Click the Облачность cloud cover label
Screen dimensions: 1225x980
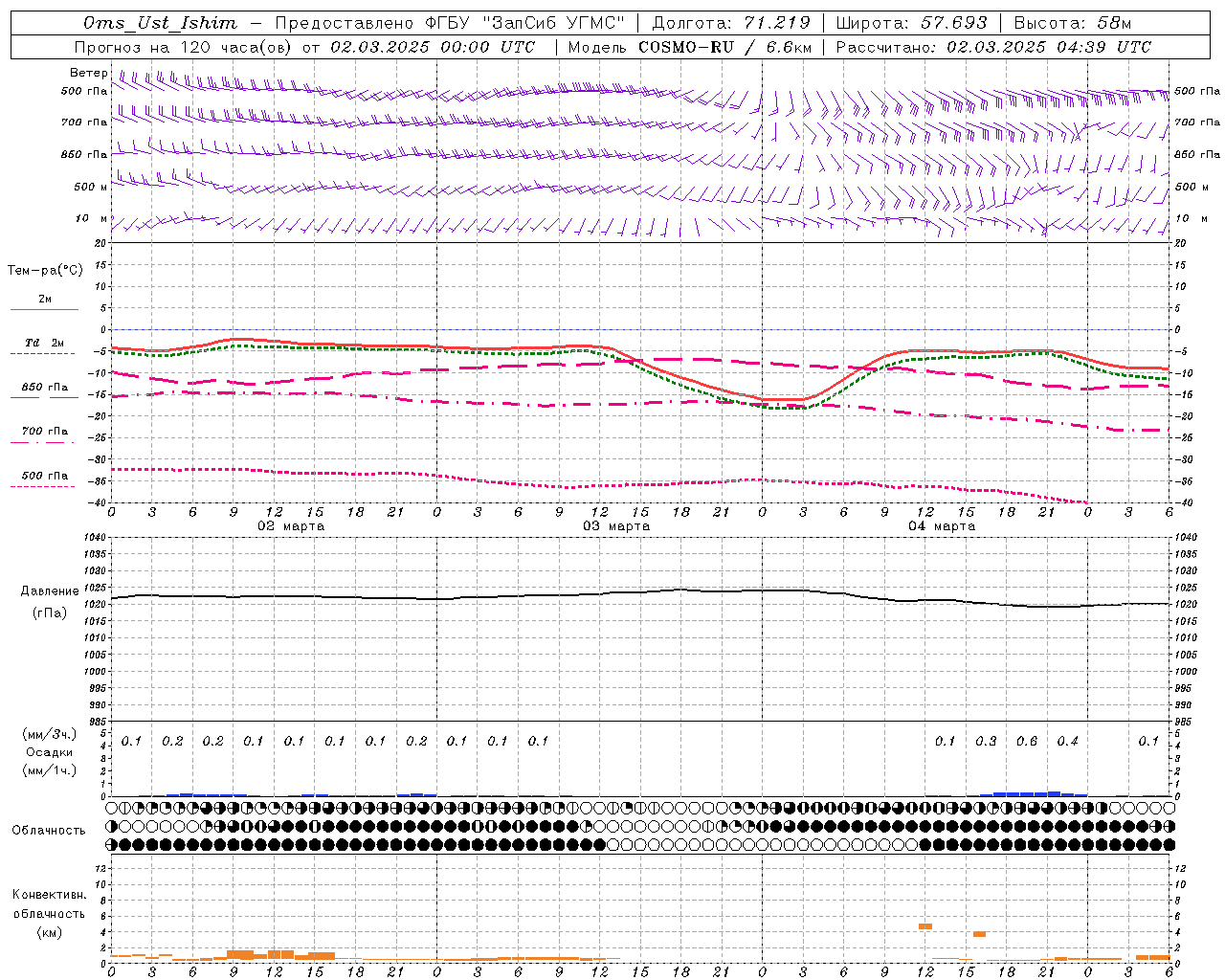[49, 831]
